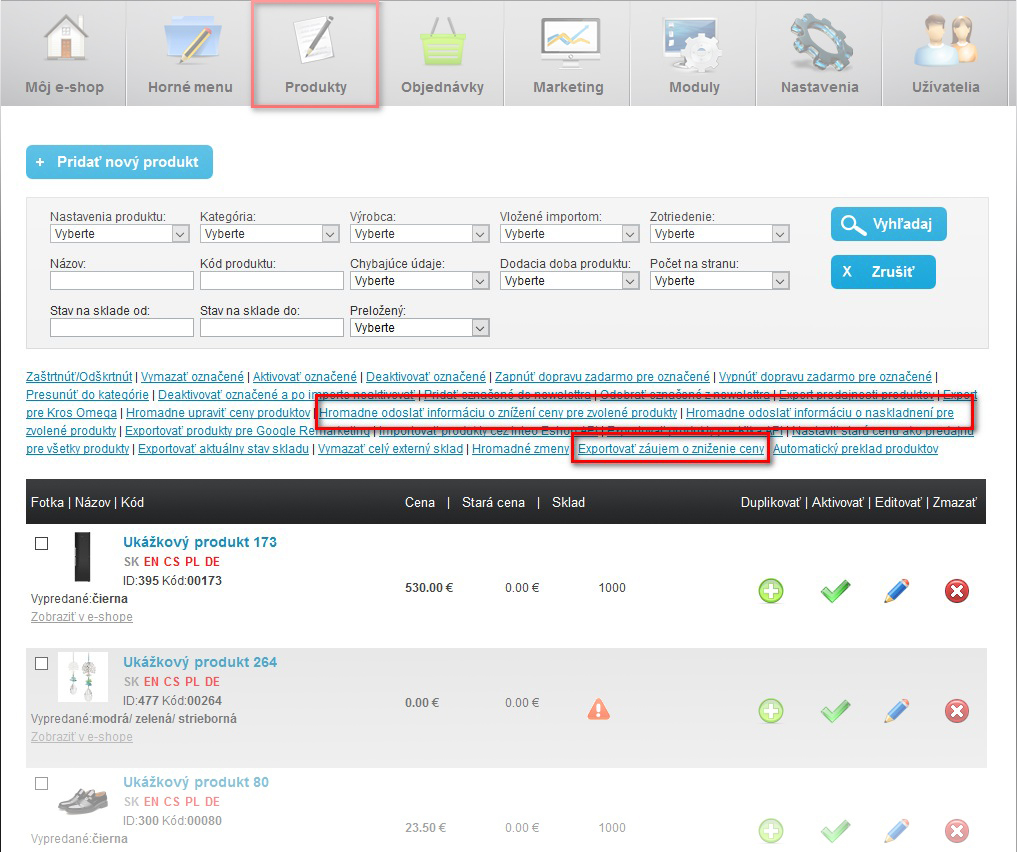This screenshot has height=852, width=1017.
Task: Tick the checkbox for Ukážkový produkt 173
Action: (41, 544)
